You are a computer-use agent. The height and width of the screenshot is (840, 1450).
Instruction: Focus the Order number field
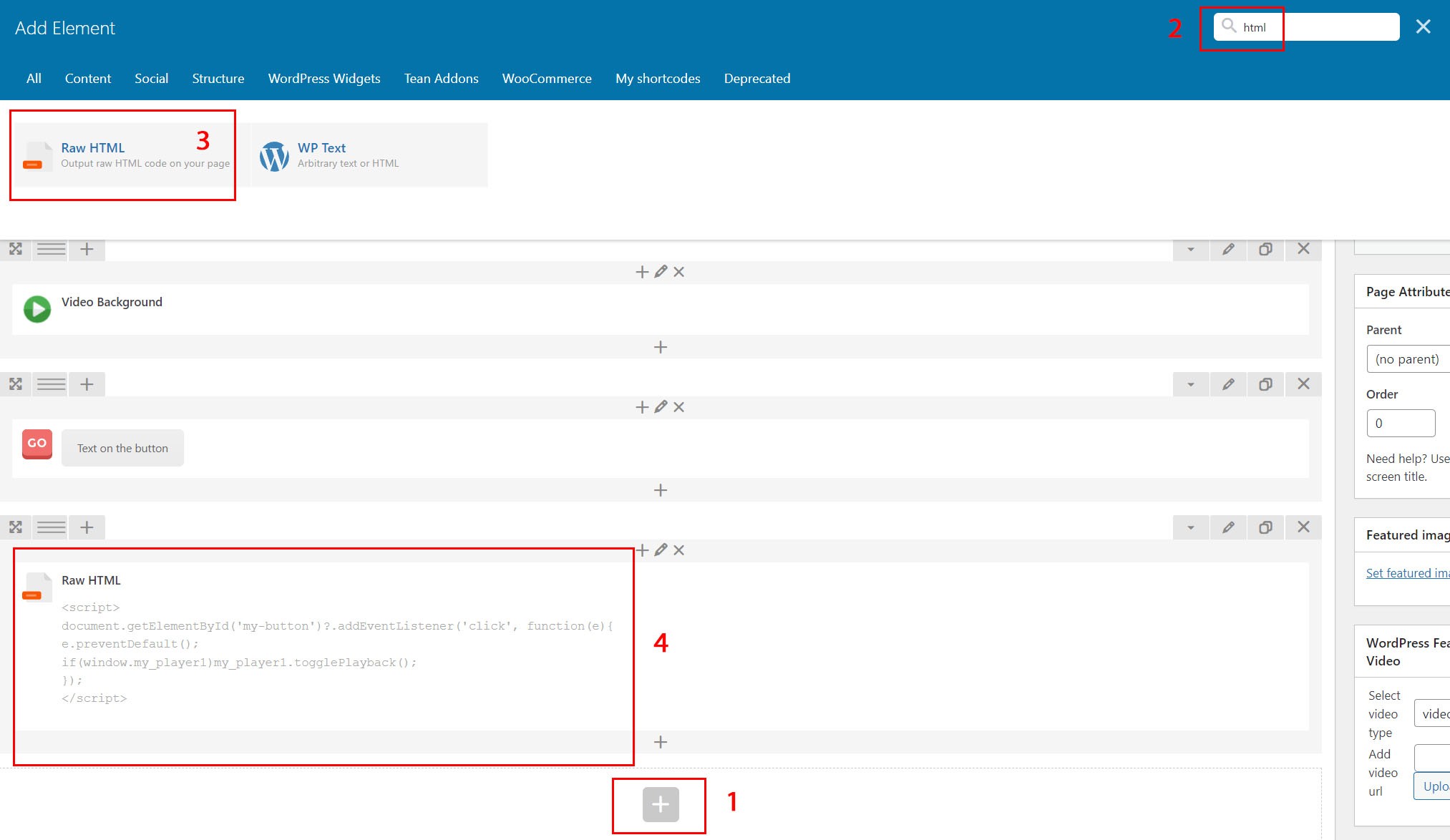(1401, 423)
